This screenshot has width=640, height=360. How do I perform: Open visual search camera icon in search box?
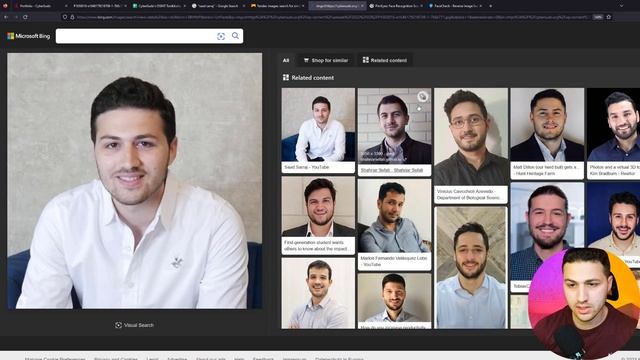[x=221, y=36]
